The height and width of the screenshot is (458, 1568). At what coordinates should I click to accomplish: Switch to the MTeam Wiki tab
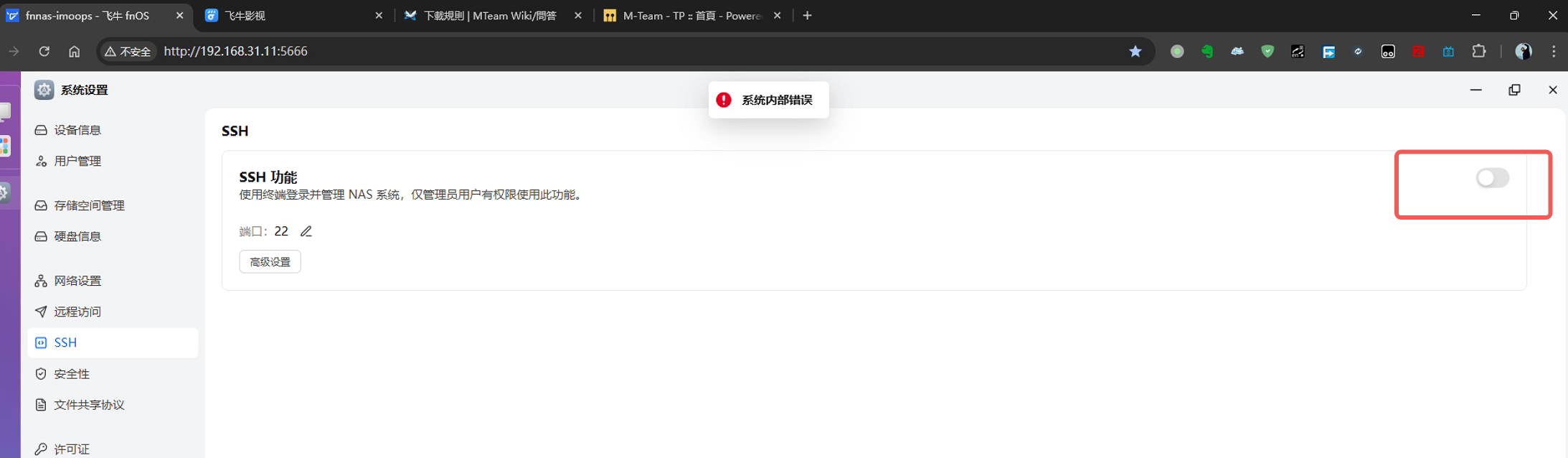pos(488,16)
